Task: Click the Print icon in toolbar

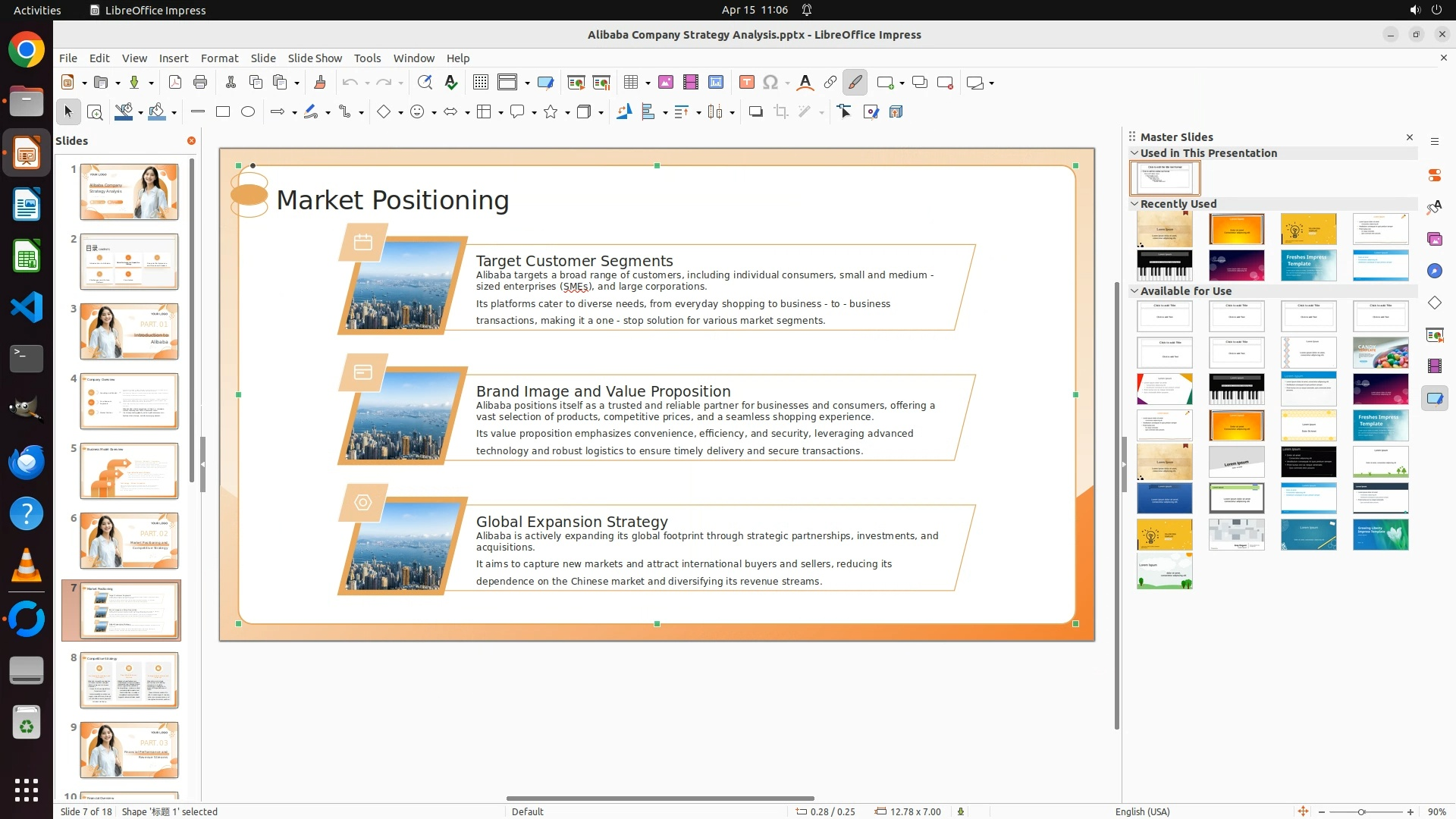Action: click(200, 83)
